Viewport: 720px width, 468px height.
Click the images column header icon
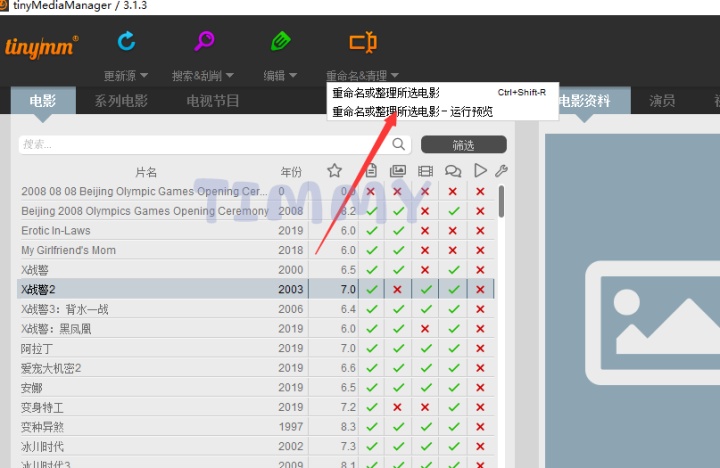(398, 171)
